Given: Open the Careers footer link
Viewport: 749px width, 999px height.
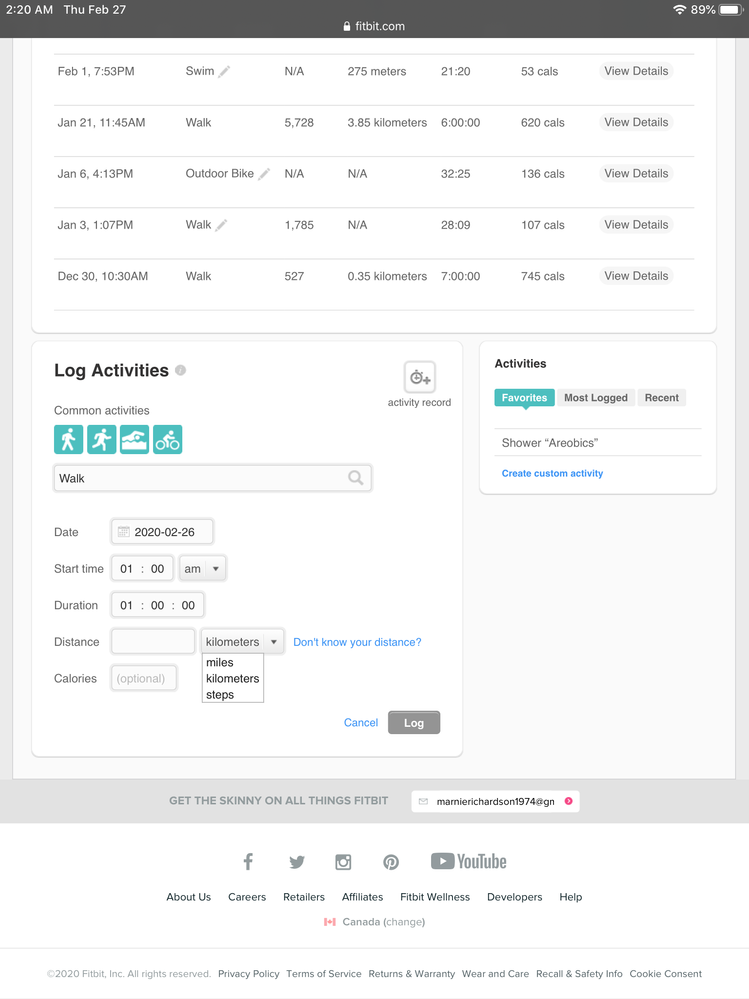Looking at the screenshot, I should pyautogui.click(x=247, y=897).
